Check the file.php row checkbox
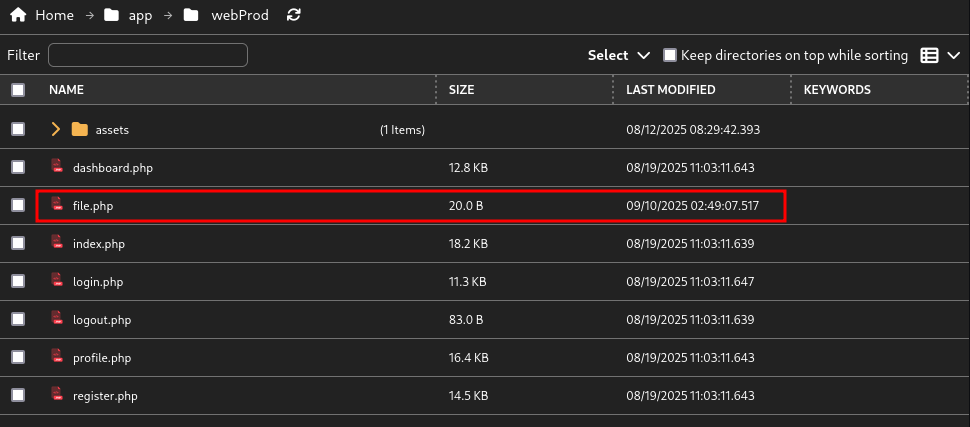This screenshot has height=427, width=970. 18,205
